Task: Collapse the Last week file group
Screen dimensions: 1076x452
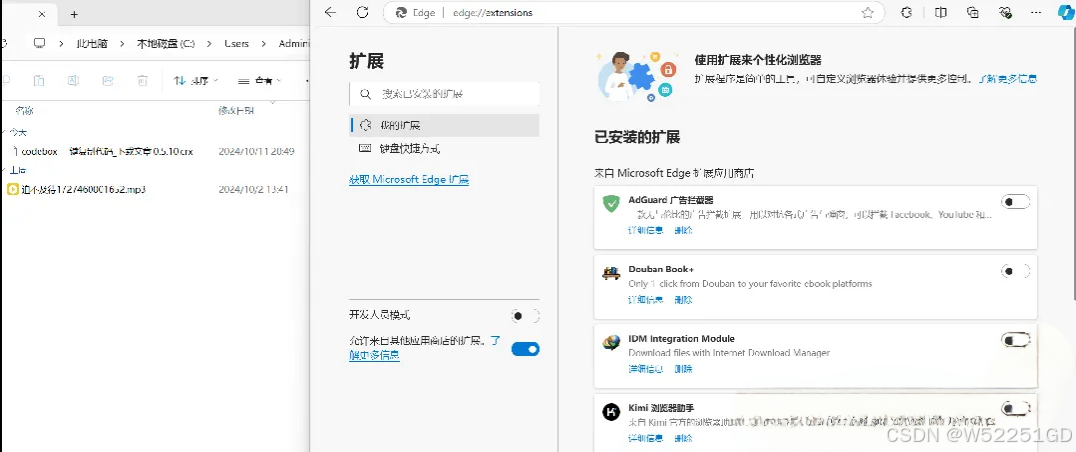Action: (x=3, y=169)
